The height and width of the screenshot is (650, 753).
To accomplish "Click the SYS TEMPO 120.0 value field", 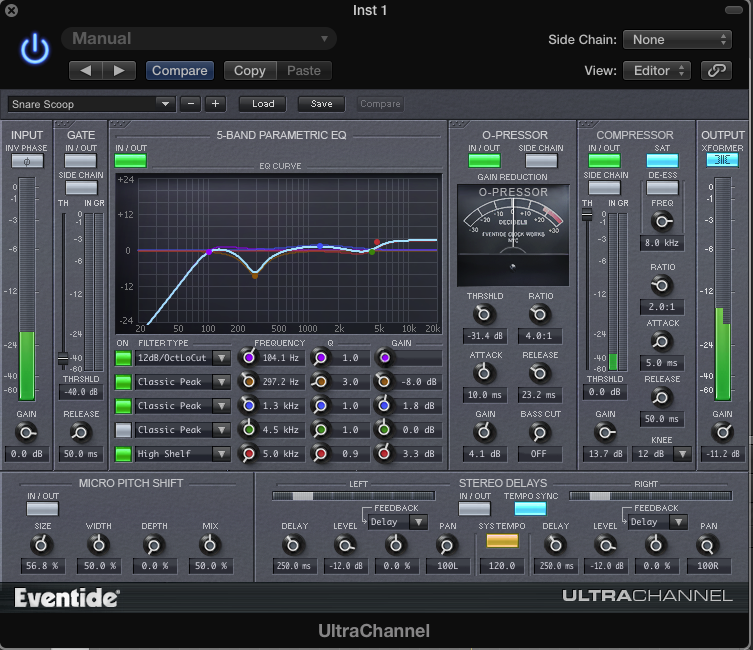I will (502, 567).
